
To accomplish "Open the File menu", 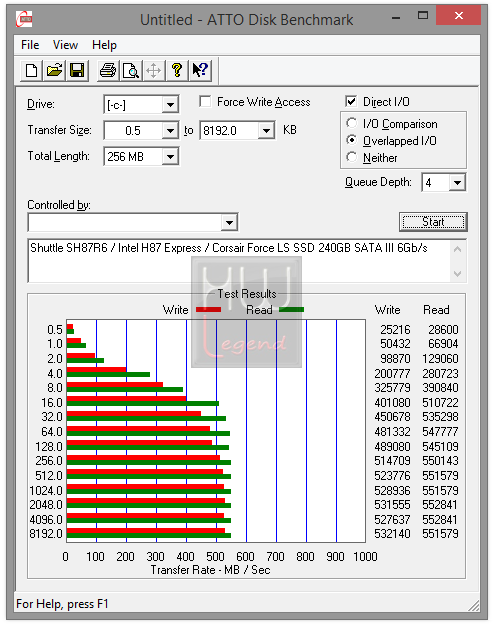I will (30, 45).
